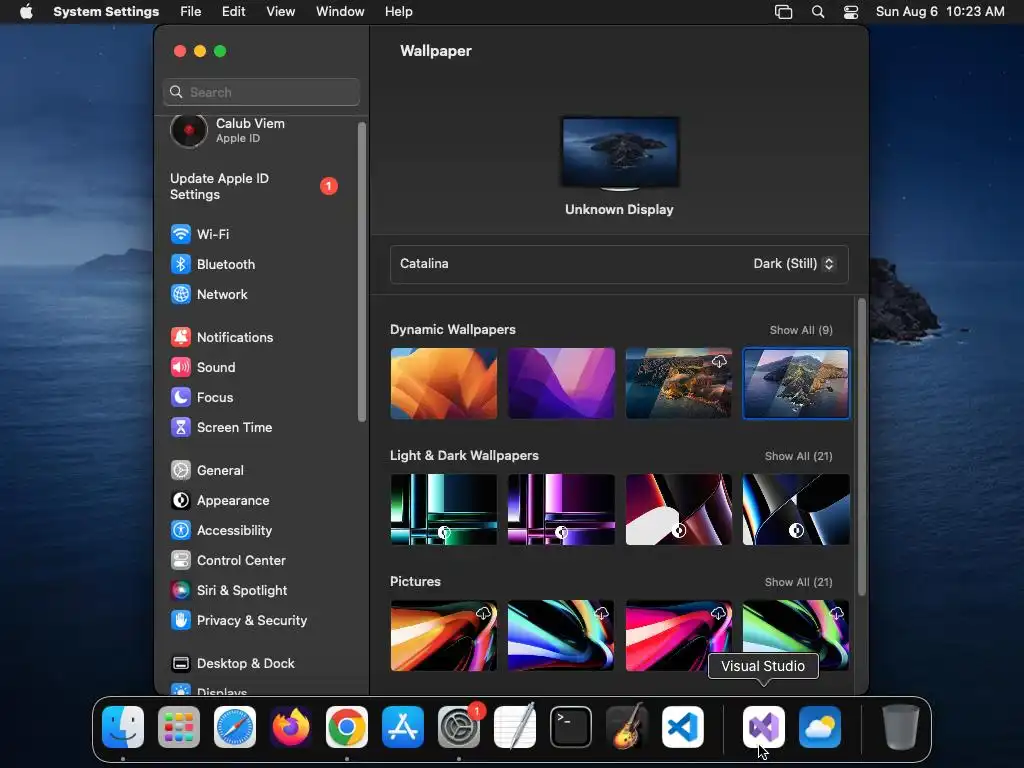Open Trash from the Dock
The width and height of the screenshot is (1024, 768).
pyautogui.click(x=901, y=727)
